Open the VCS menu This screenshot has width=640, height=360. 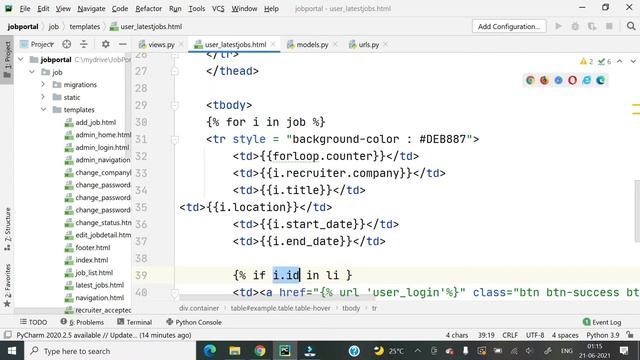pos(218,8)
